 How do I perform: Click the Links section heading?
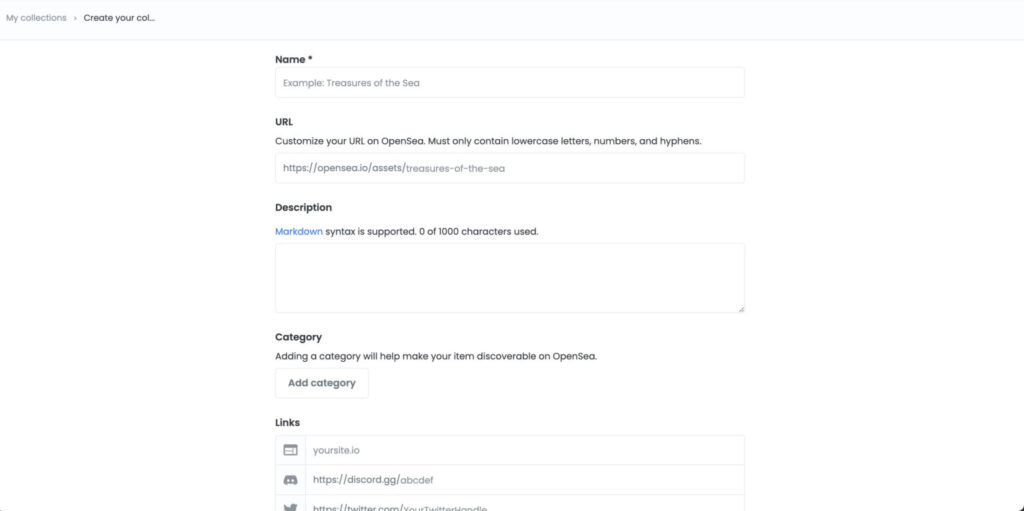point(287,423)
